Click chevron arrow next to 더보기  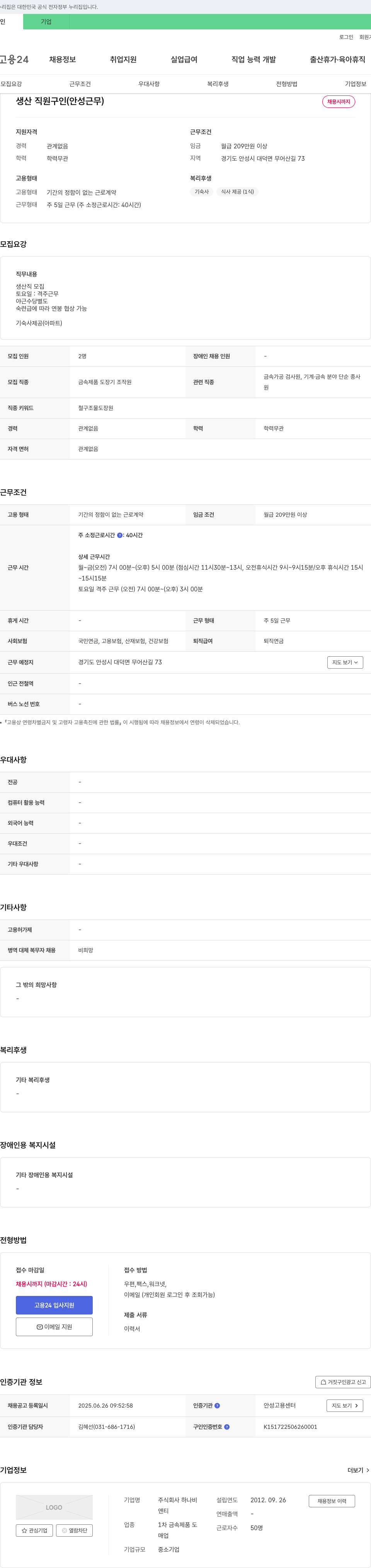[x=368, y=1470]
